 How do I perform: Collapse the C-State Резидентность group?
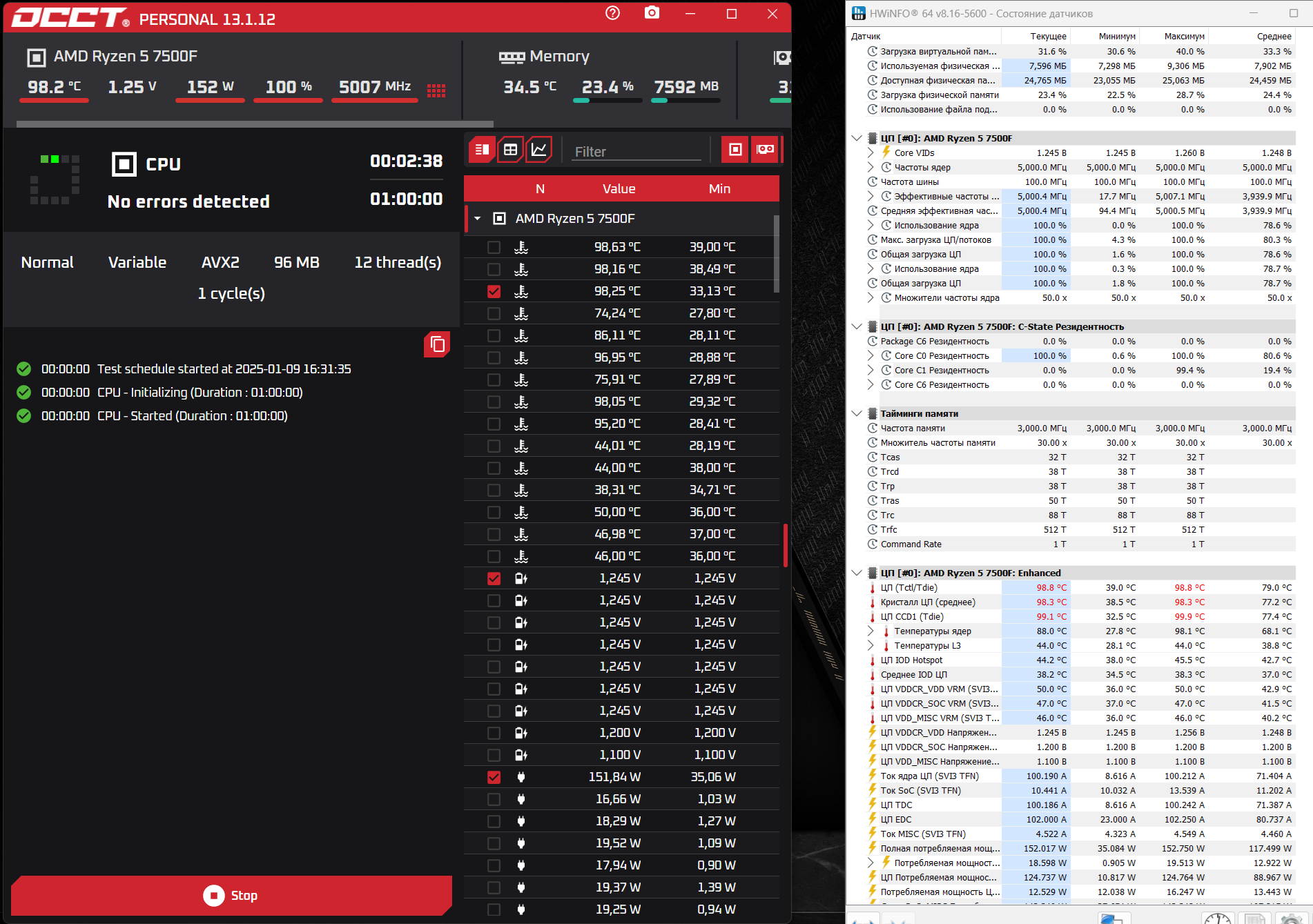coord(857,326)
